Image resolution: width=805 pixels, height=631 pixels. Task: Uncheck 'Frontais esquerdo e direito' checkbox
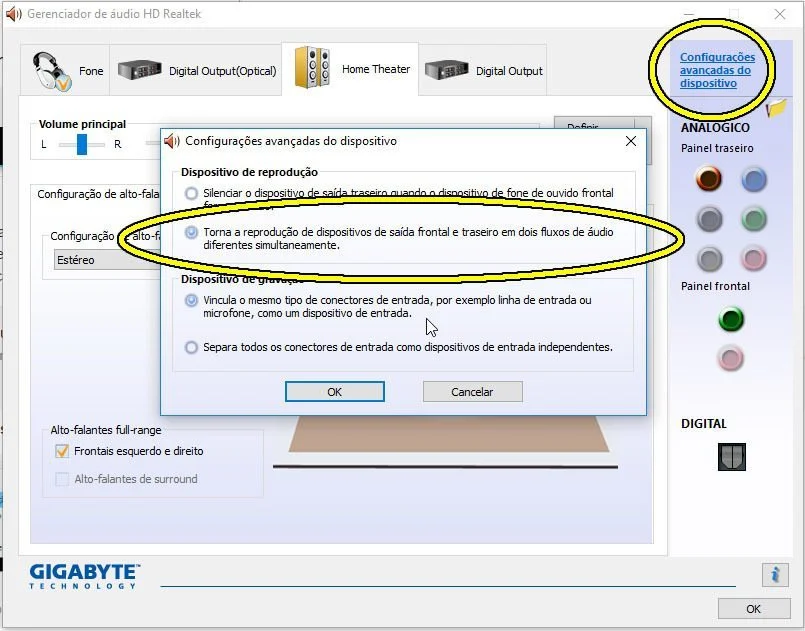click(62, 451)
